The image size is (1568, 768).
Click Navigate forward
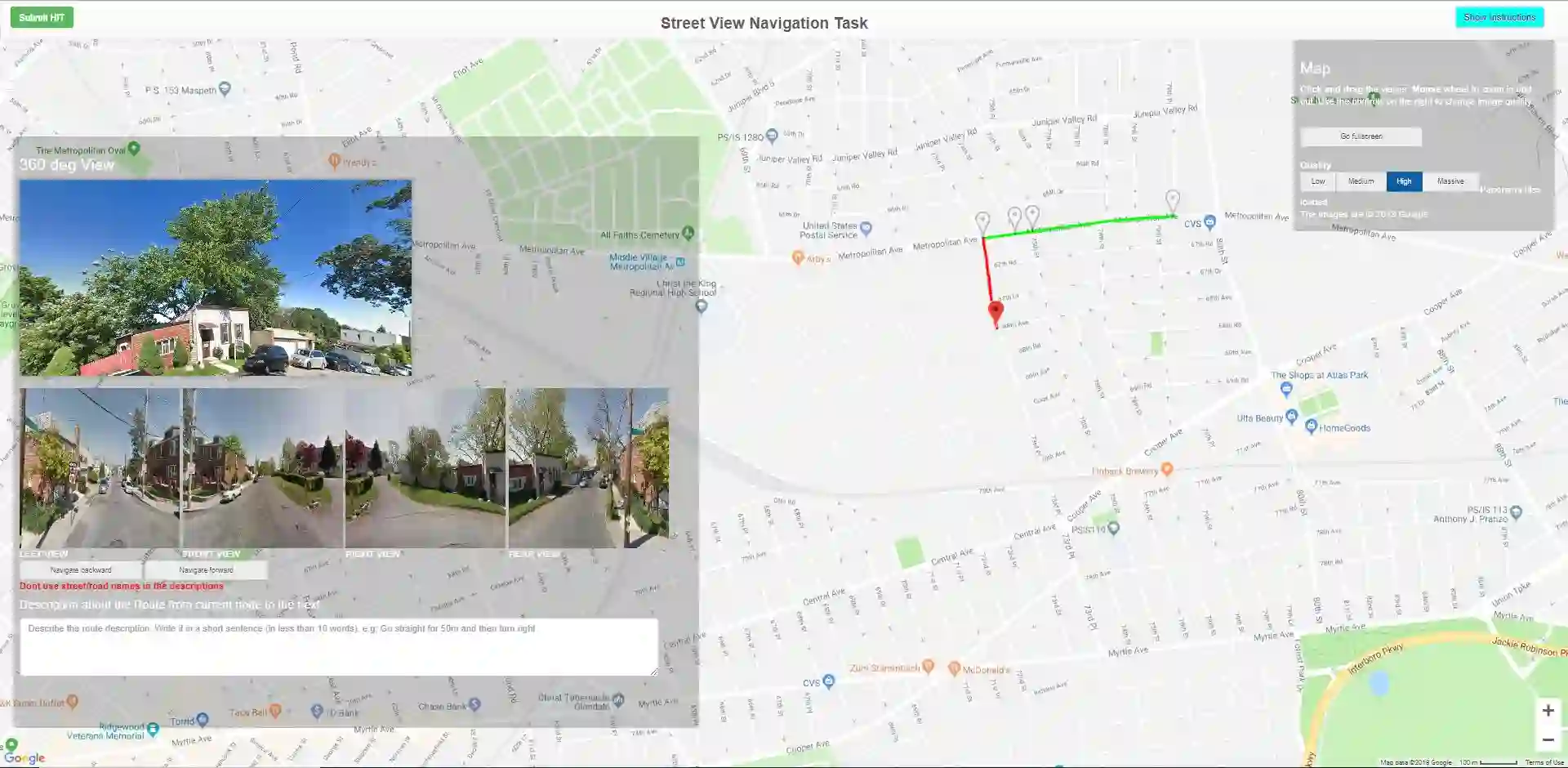(206, 570)
